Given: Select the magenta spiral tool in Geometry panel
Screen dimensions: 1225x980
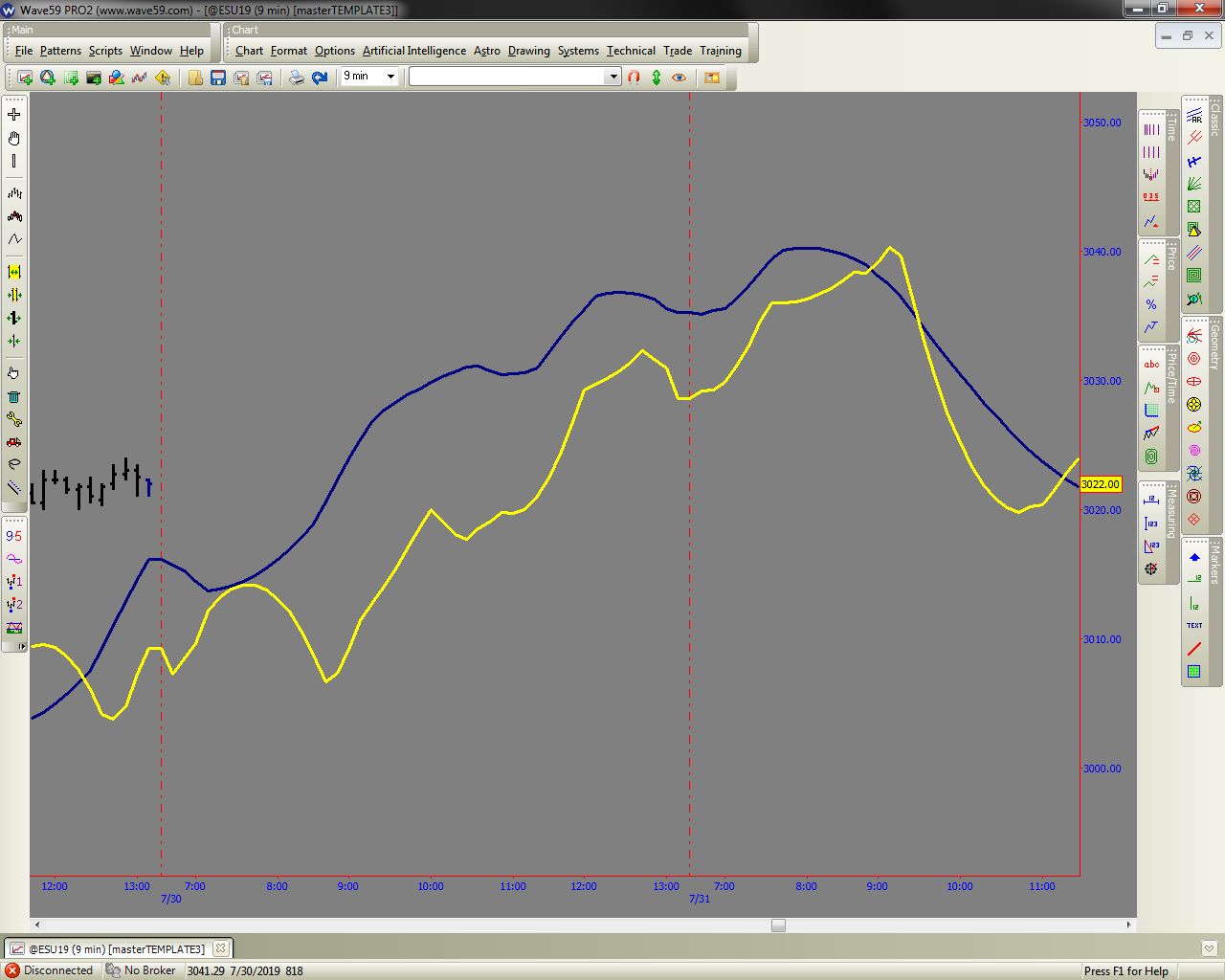Looking at the screenshot, I should coord(1194,451).
